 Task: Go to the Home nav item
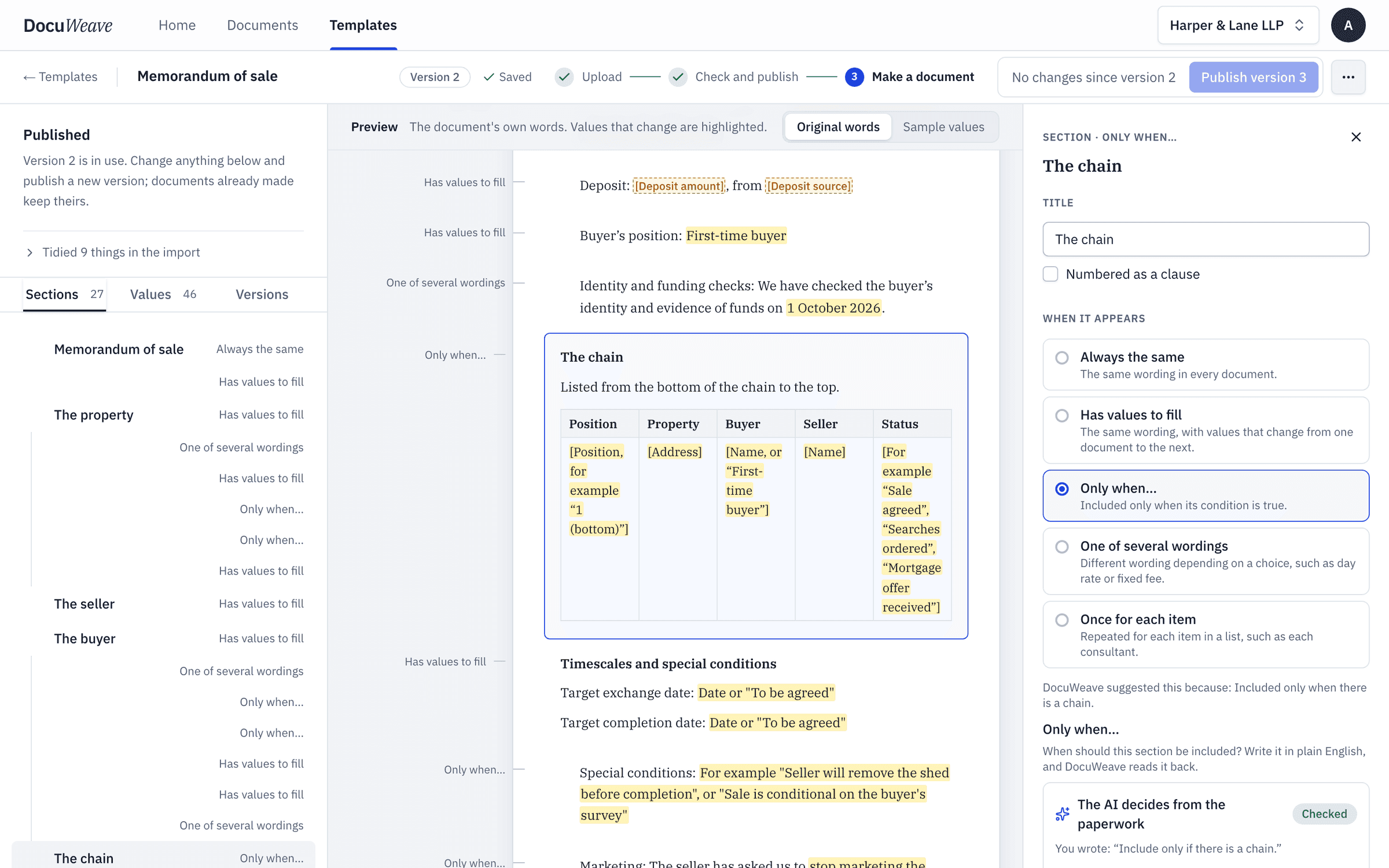point(177,25)
